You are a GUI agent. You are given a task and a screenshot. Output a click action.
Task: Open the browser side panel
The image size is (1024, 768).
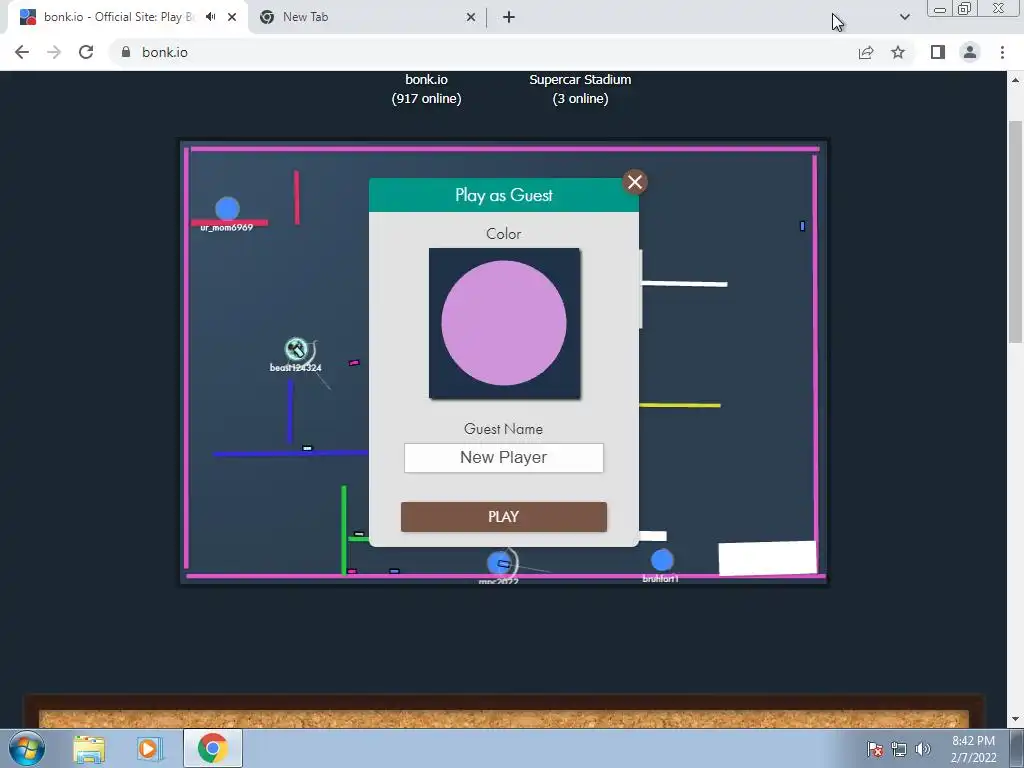938,52
